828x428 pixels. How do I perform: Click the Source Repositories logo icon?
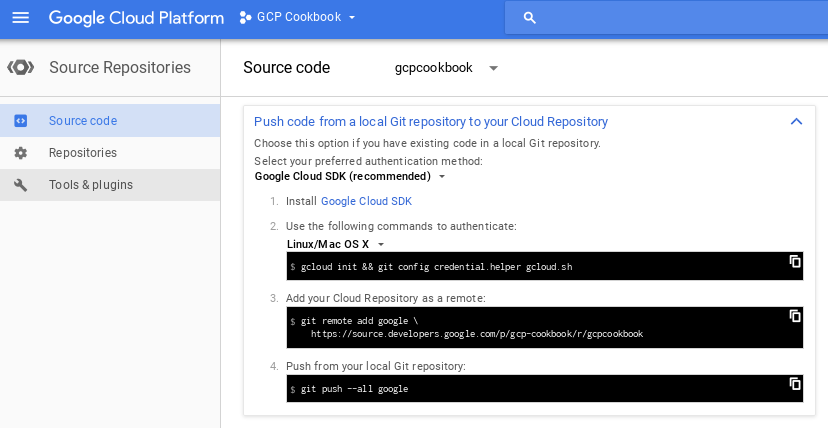coord(21,68)
